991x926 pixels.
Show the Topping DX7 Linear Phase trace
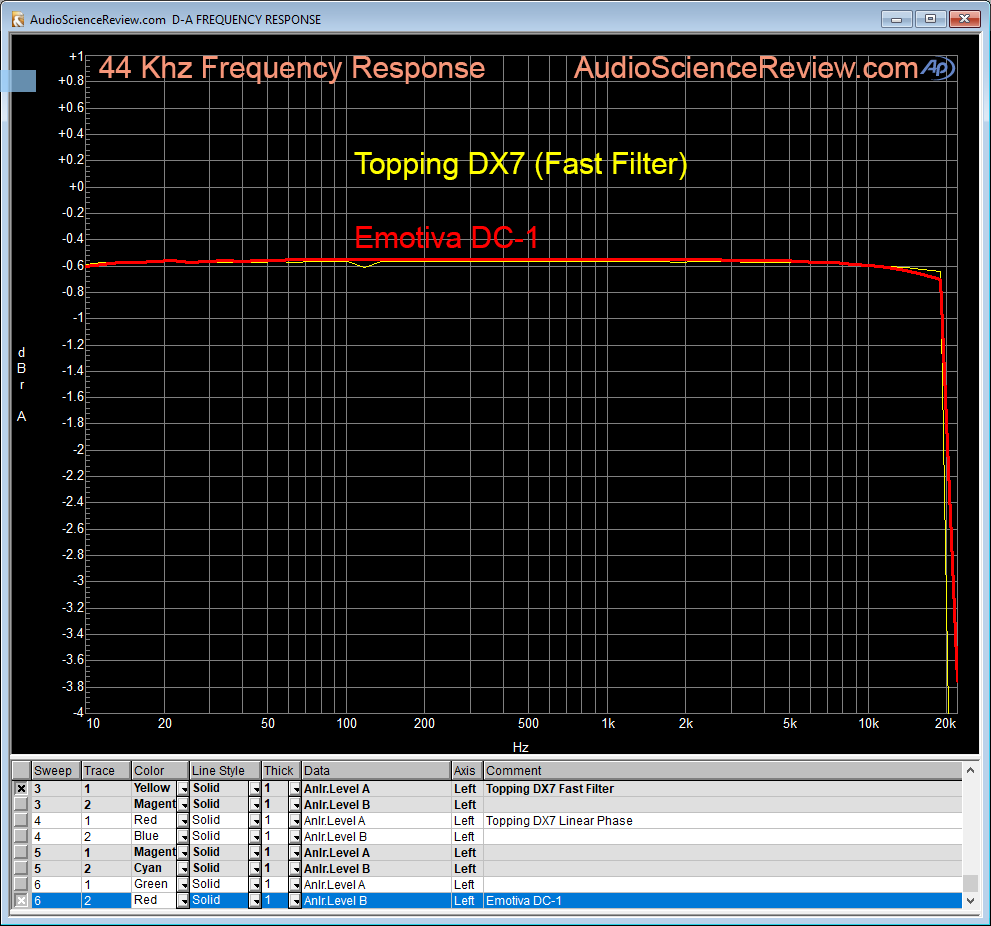[21, 820]
